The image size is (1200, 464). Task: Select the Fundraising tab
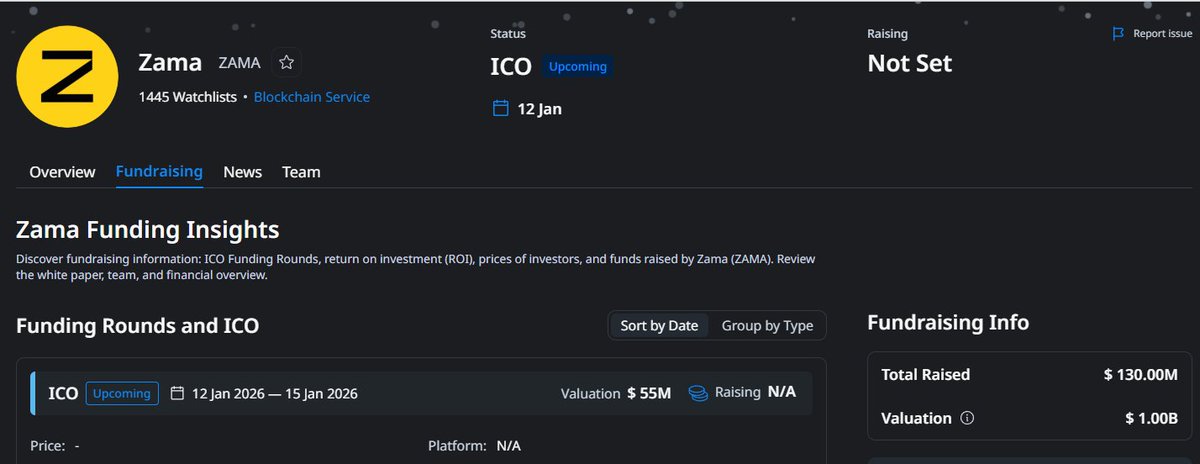(159, 172)
